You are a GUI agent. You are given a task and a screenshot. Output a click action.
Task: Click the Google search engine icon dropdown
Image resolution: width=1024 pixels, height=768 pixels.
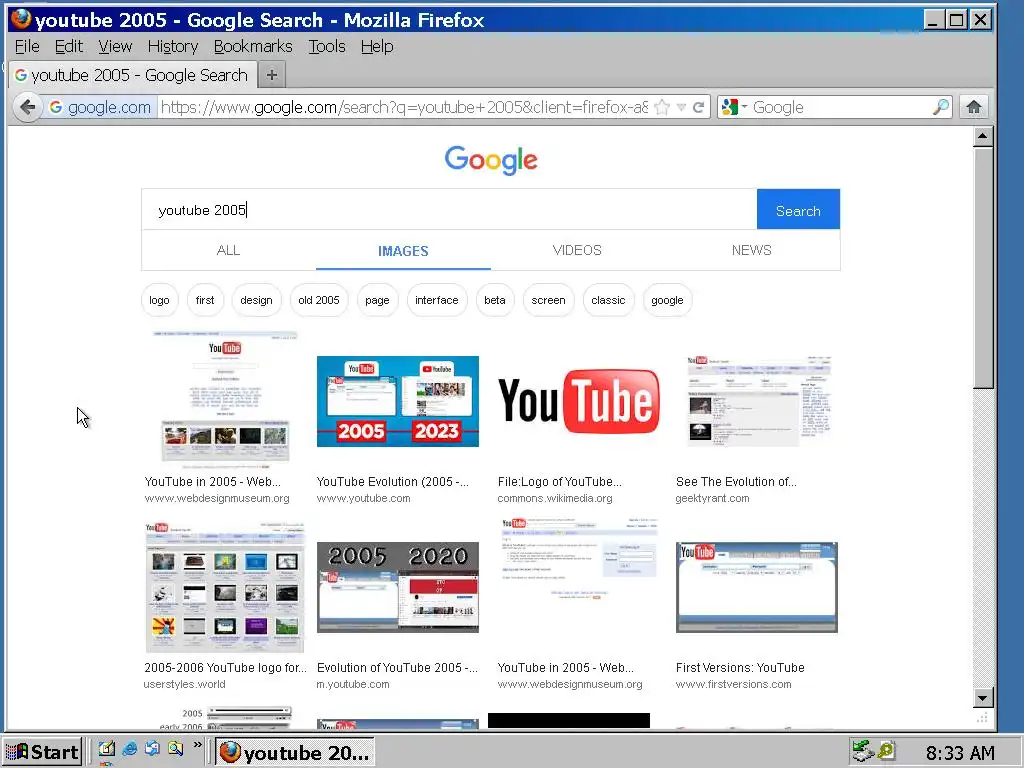coord(734,107)
